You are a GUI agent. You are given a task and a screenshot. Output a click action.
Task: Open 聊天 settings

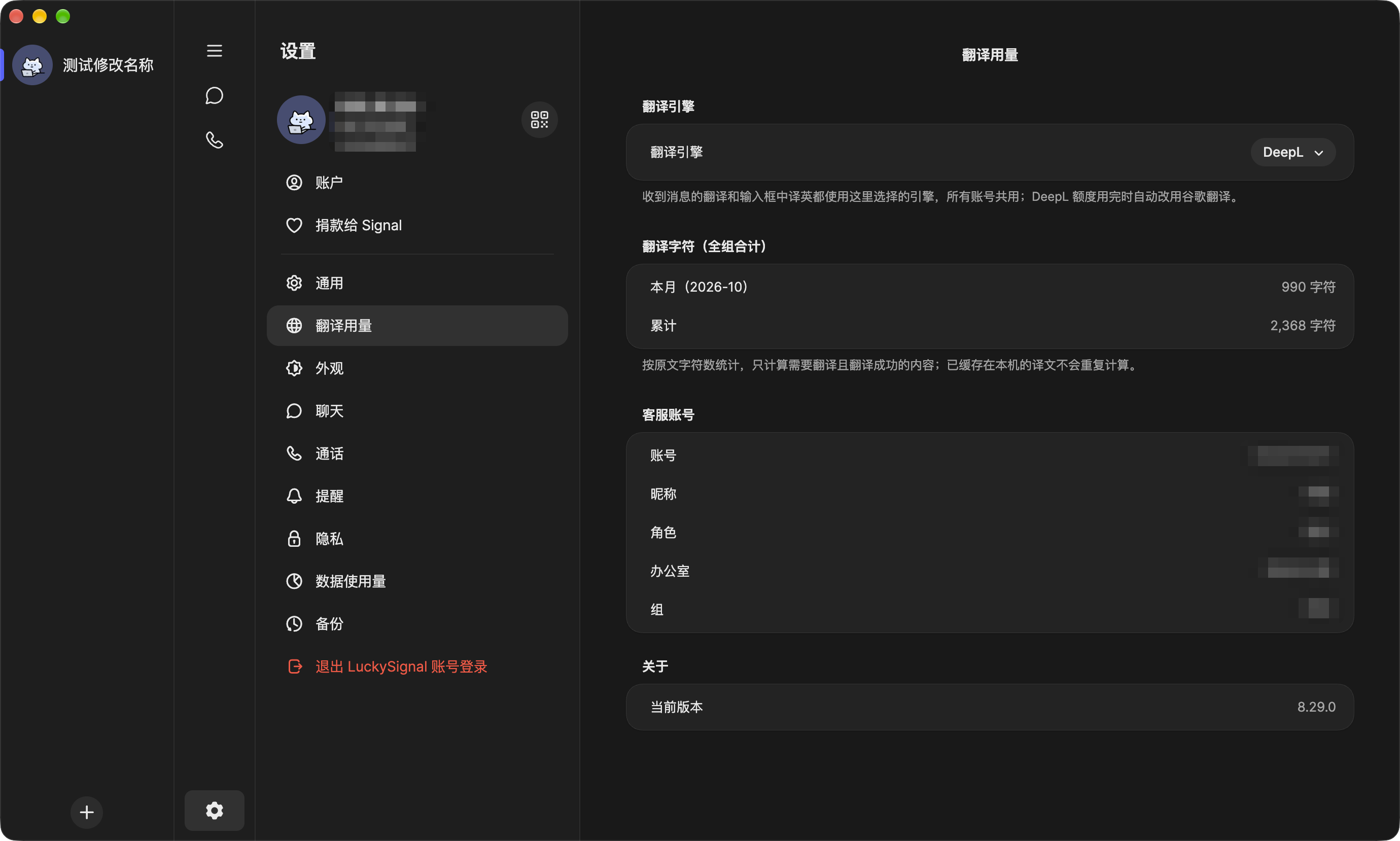click(417, 411)
